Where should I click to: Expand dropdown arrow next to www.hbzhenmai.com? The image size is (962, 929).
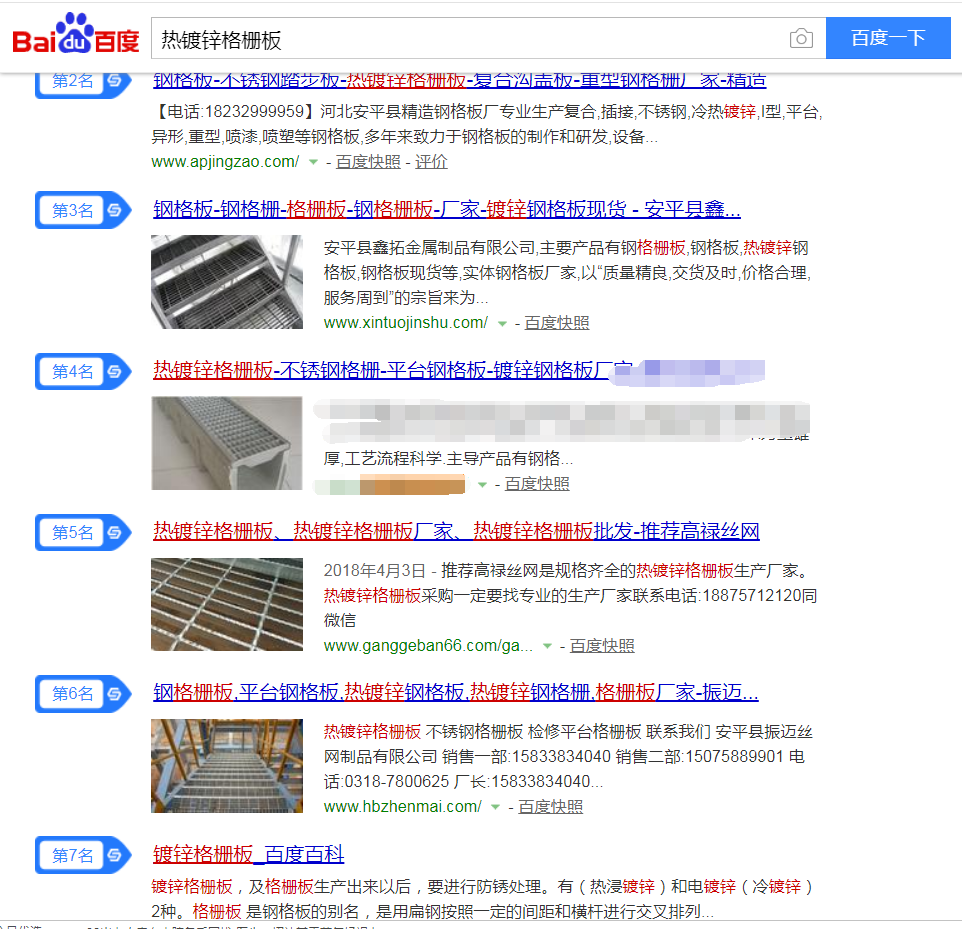tap(496, 807)
